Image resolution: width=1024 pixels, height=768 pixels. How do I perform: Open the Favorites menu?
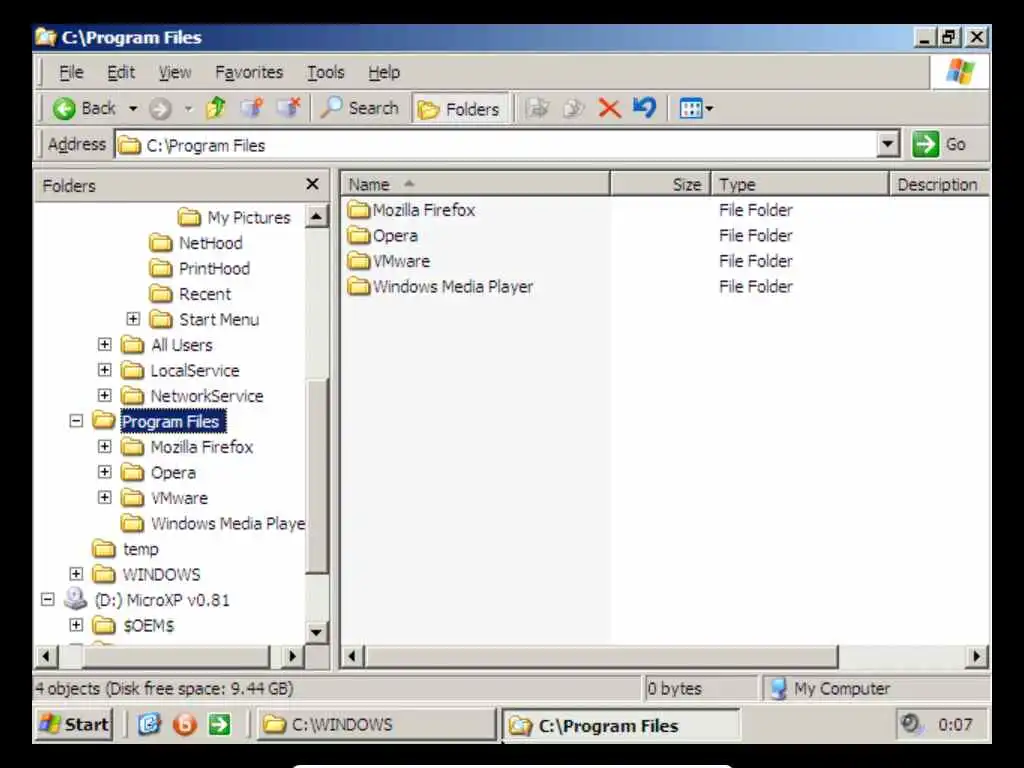tap(249, 72)
